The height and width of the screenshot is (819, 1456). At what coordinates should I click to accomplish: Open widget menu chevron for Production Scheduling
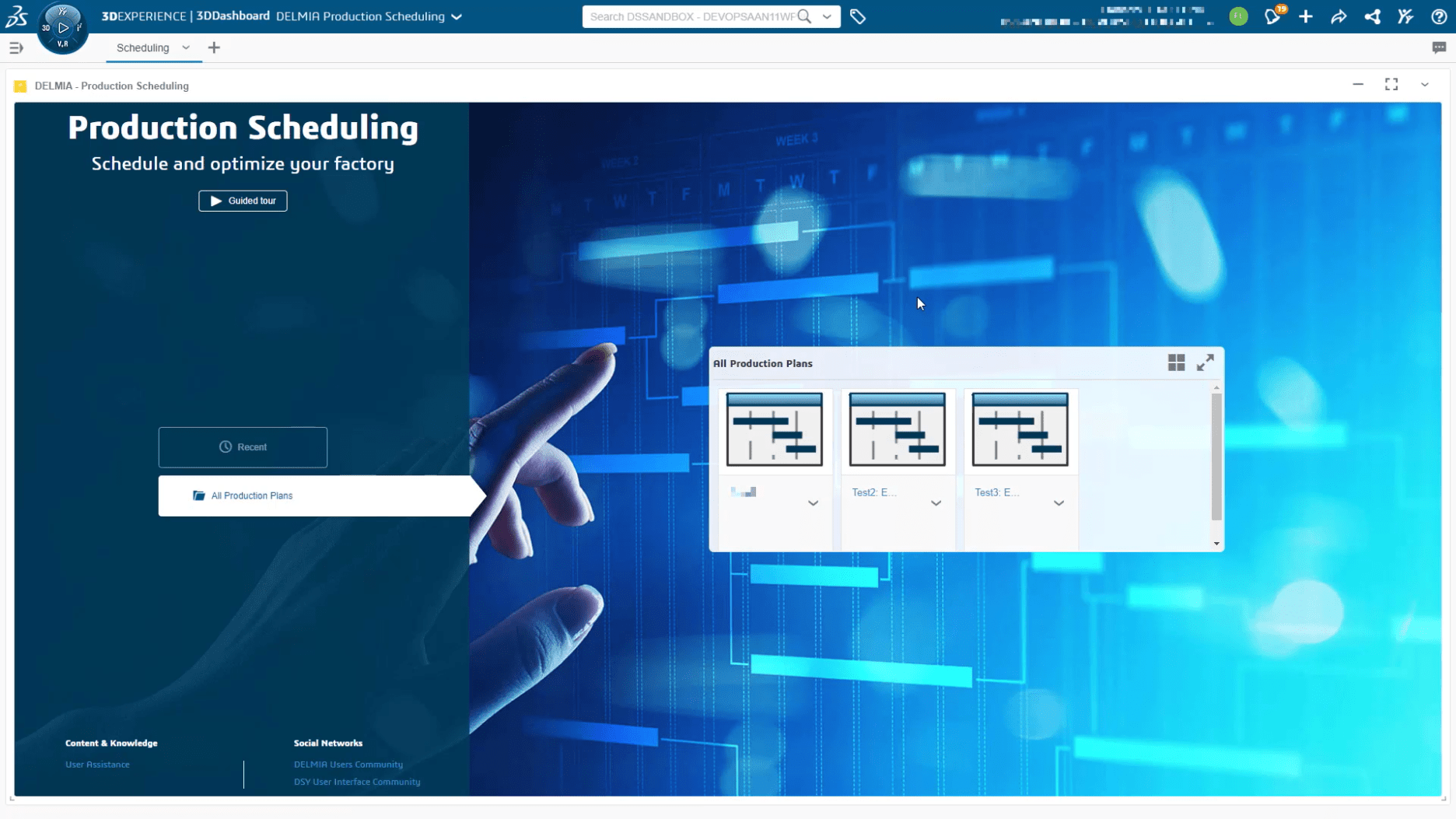tap(1425, 85)
